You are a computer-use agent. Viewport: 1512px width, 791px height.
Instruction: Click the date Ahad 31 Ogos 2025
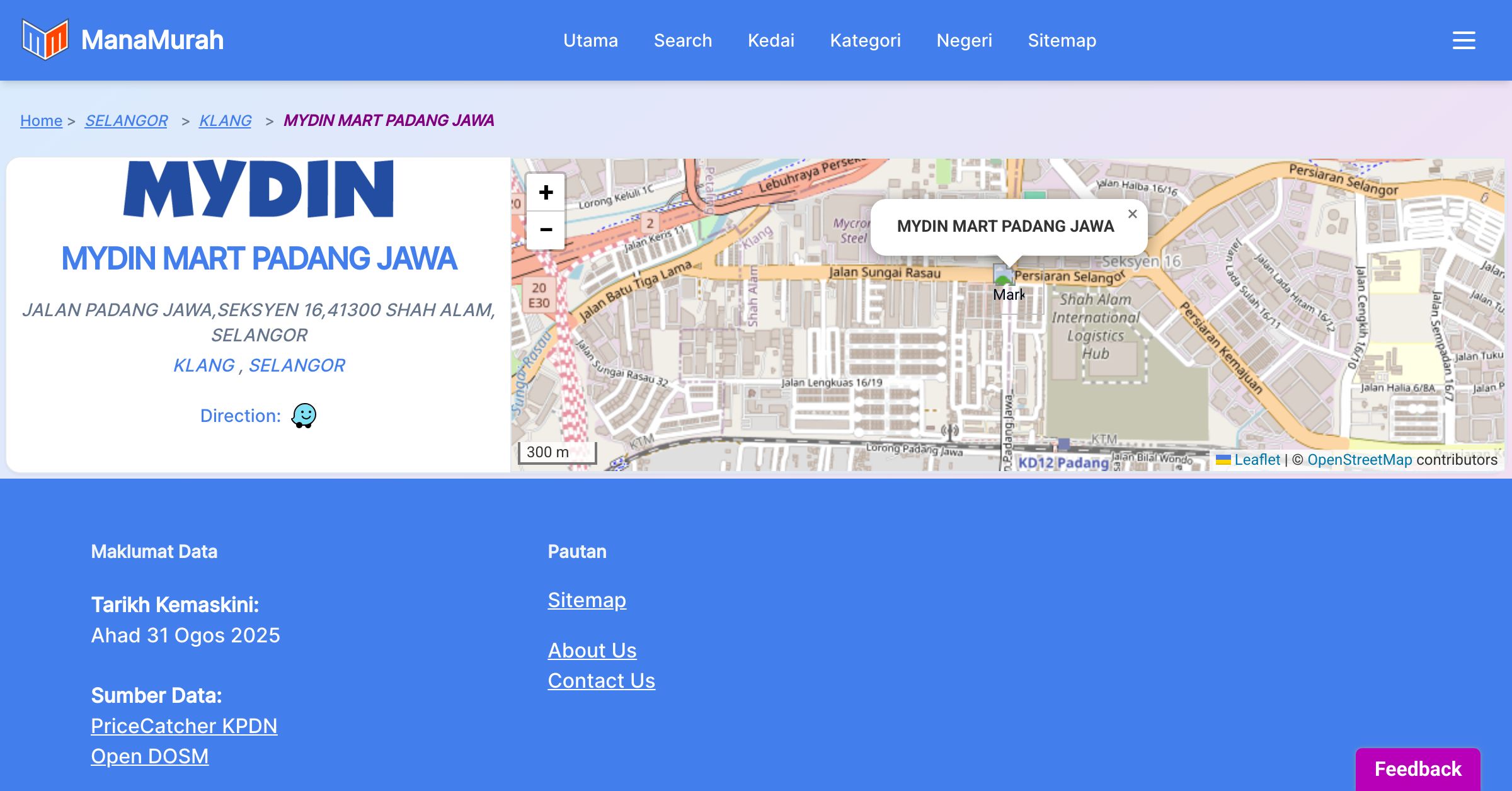[x=185, y=635]
